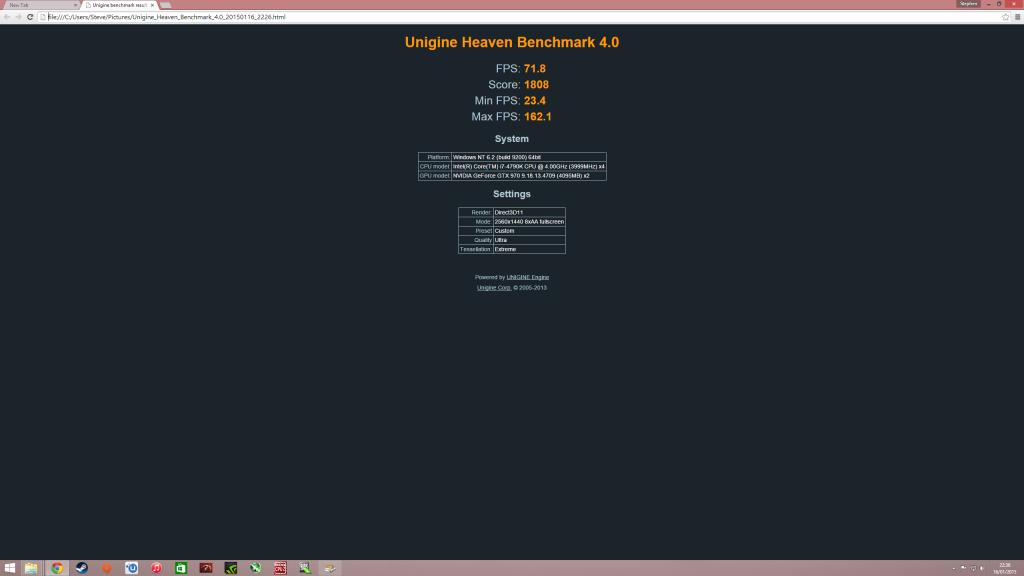Bookmark this page with the star icon

pyautogui.click(x=1006, y=17)
